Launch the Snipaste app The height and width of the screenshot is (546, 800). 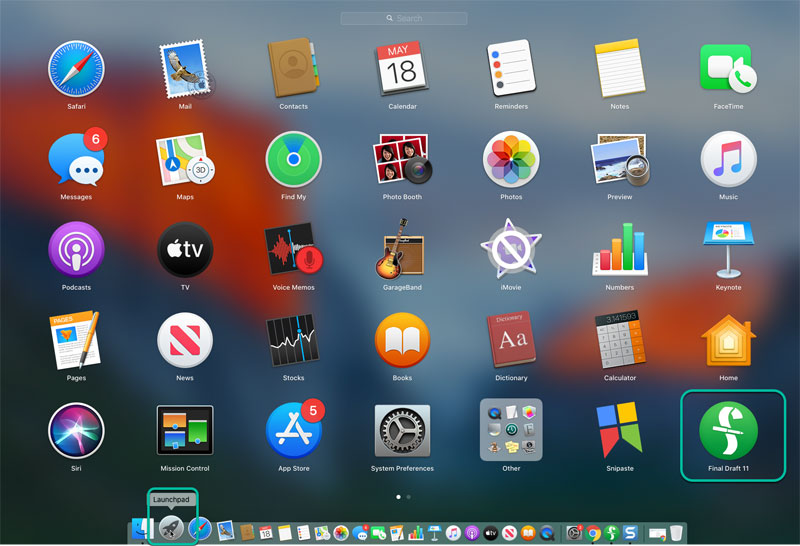click(620, 430)
